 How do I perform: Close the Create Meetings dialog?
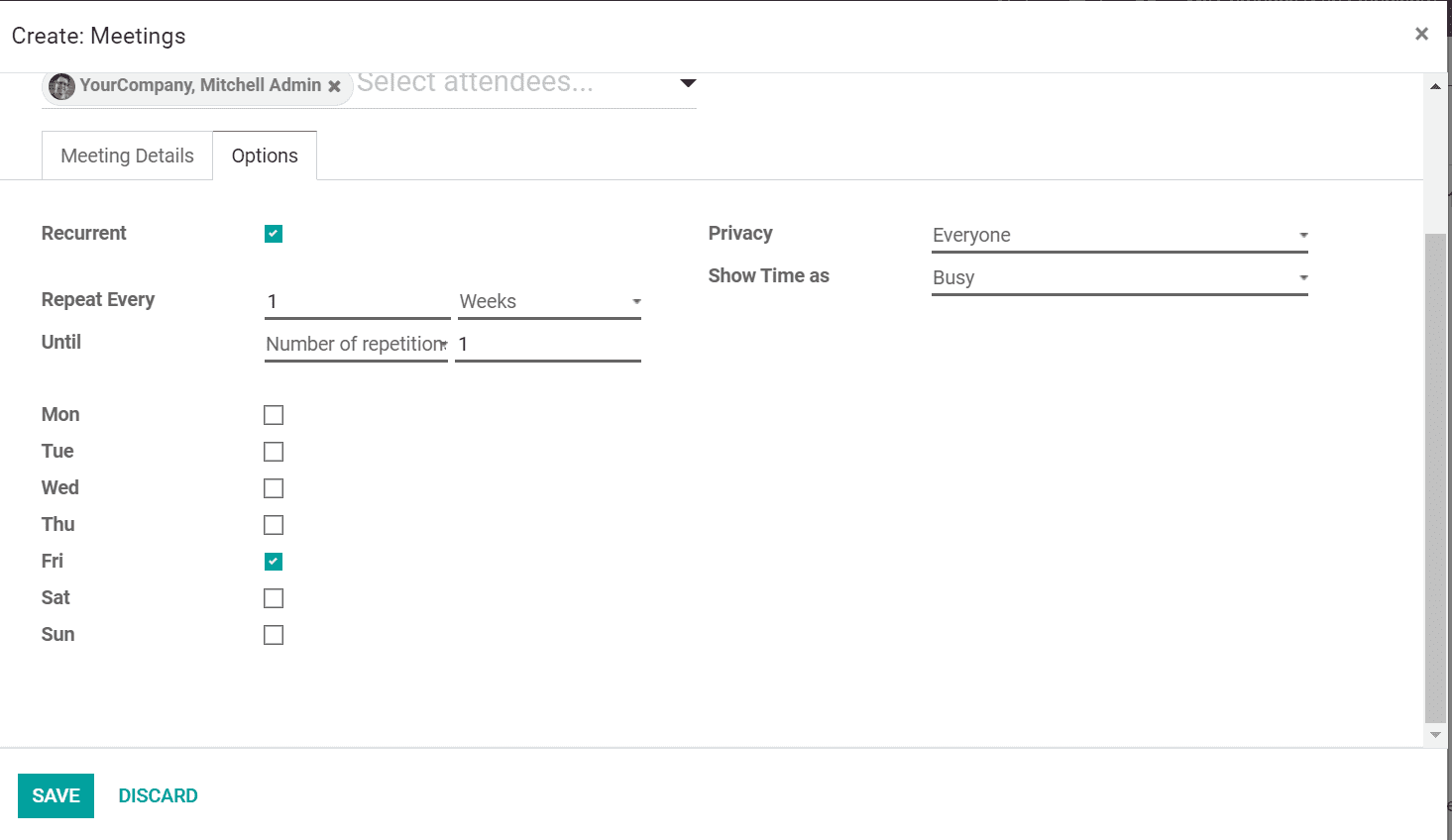point(1421,34)
